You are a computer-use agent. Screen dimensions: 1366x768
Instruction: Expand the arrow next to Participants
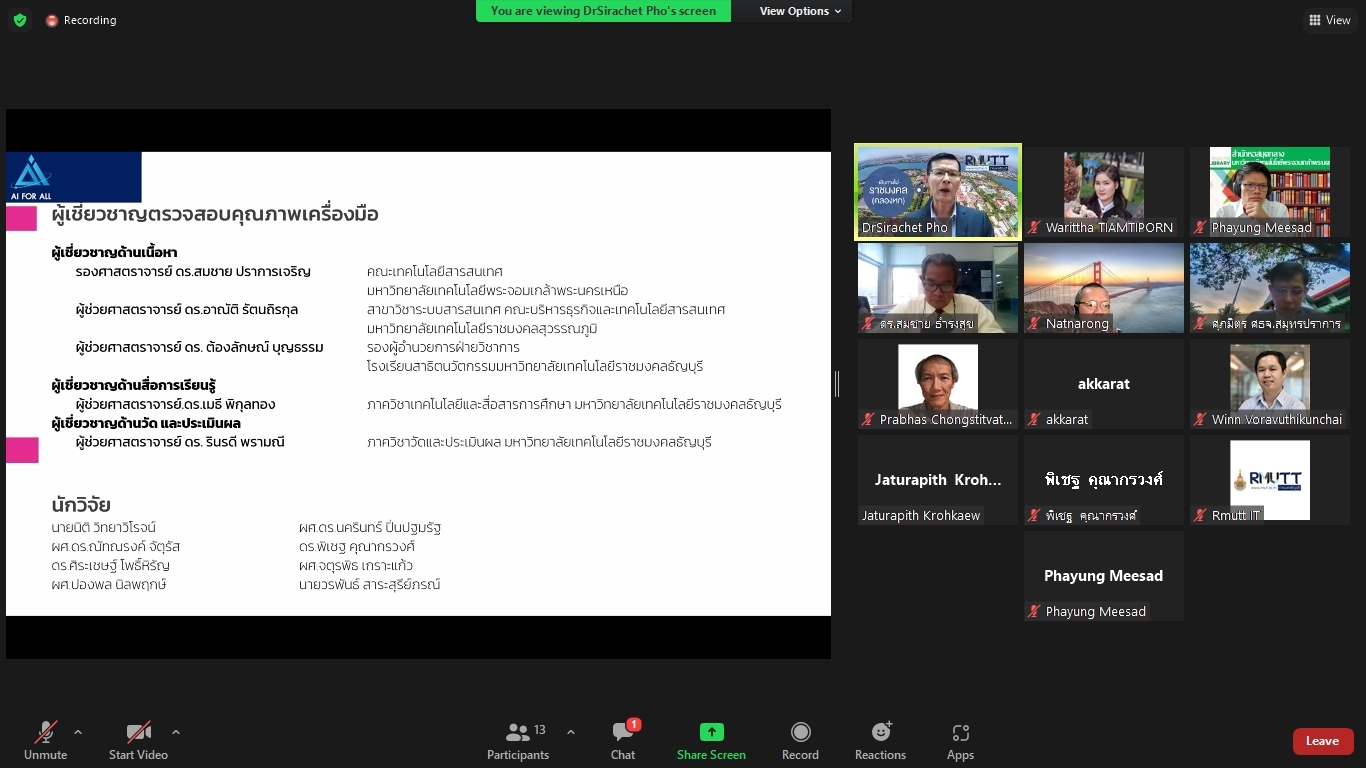tap(571, 732)
